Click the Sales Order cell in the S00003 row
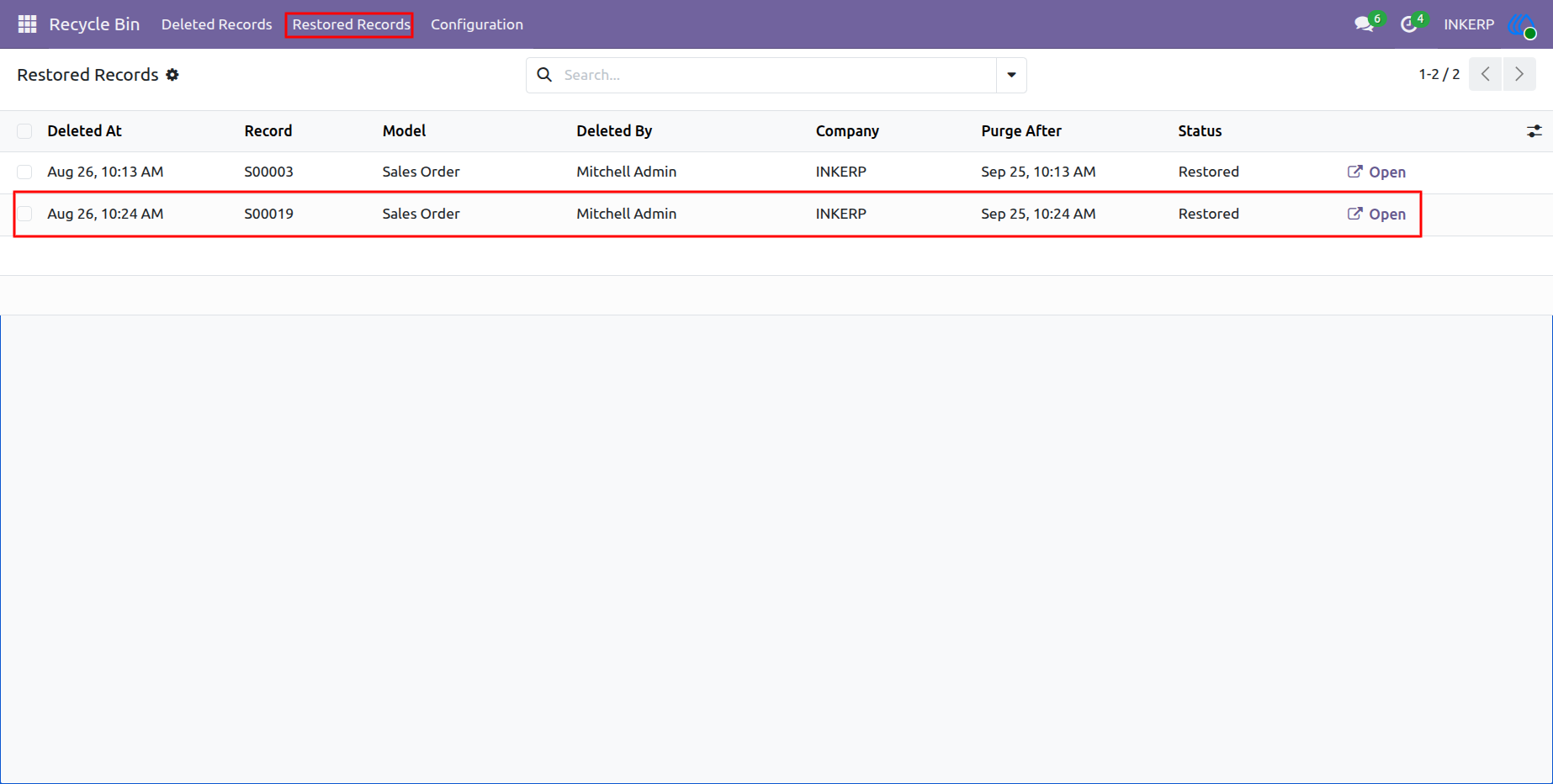The height and width of the screenshot is (784, 1553). coord(421,172)
